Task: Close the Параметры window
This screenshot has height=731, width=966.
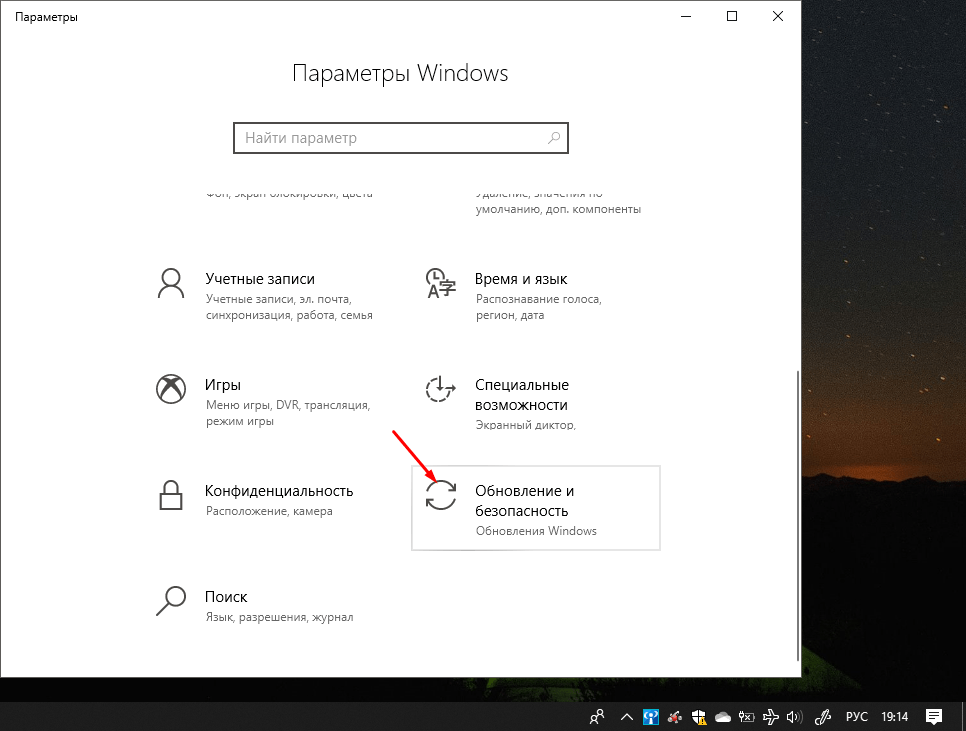Action: coord(777,17)
